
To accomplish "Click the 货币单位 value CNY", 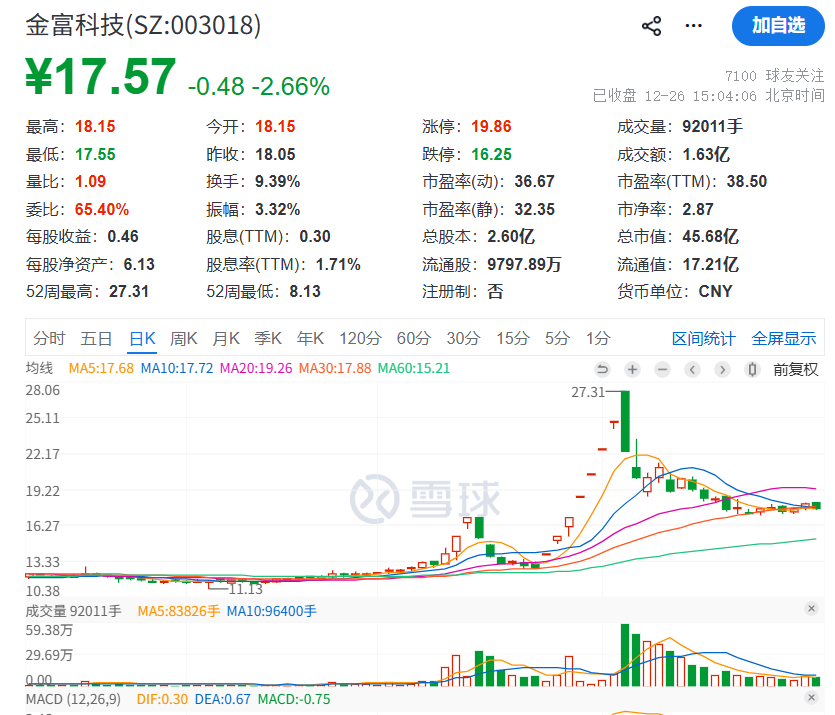I will pos(715,292).
